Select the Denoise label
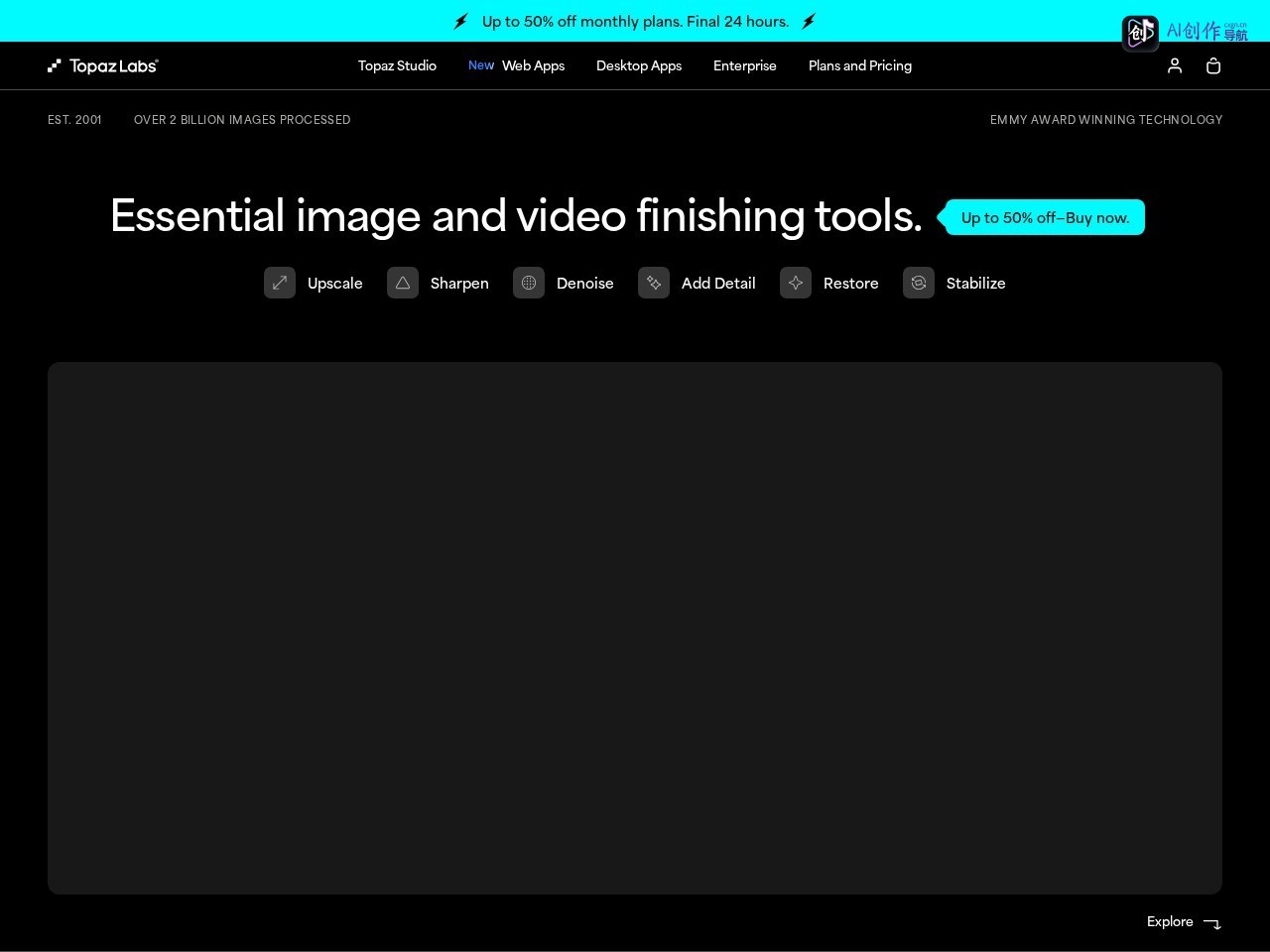Image resolution: width=1270 pixels, height=952 pixels. pos(585,283)
